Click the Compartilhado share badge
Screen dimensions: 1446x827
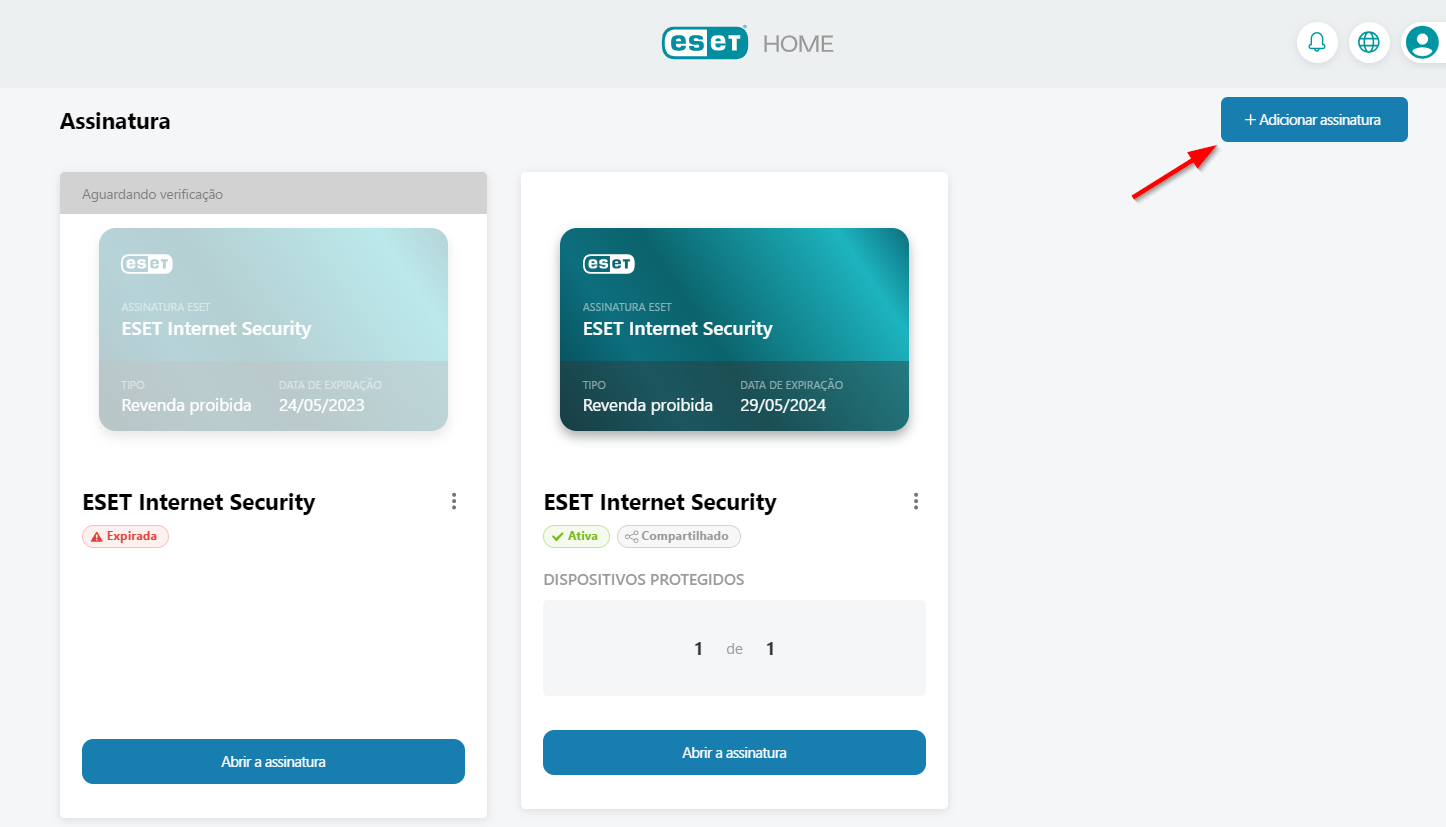tap(678, 536)
